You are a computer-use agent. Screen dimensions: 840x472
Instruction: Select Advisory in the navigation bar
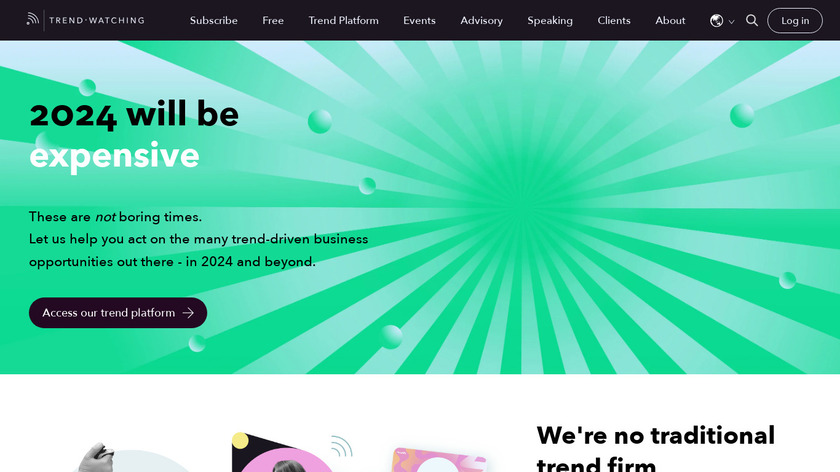[482, 20]
